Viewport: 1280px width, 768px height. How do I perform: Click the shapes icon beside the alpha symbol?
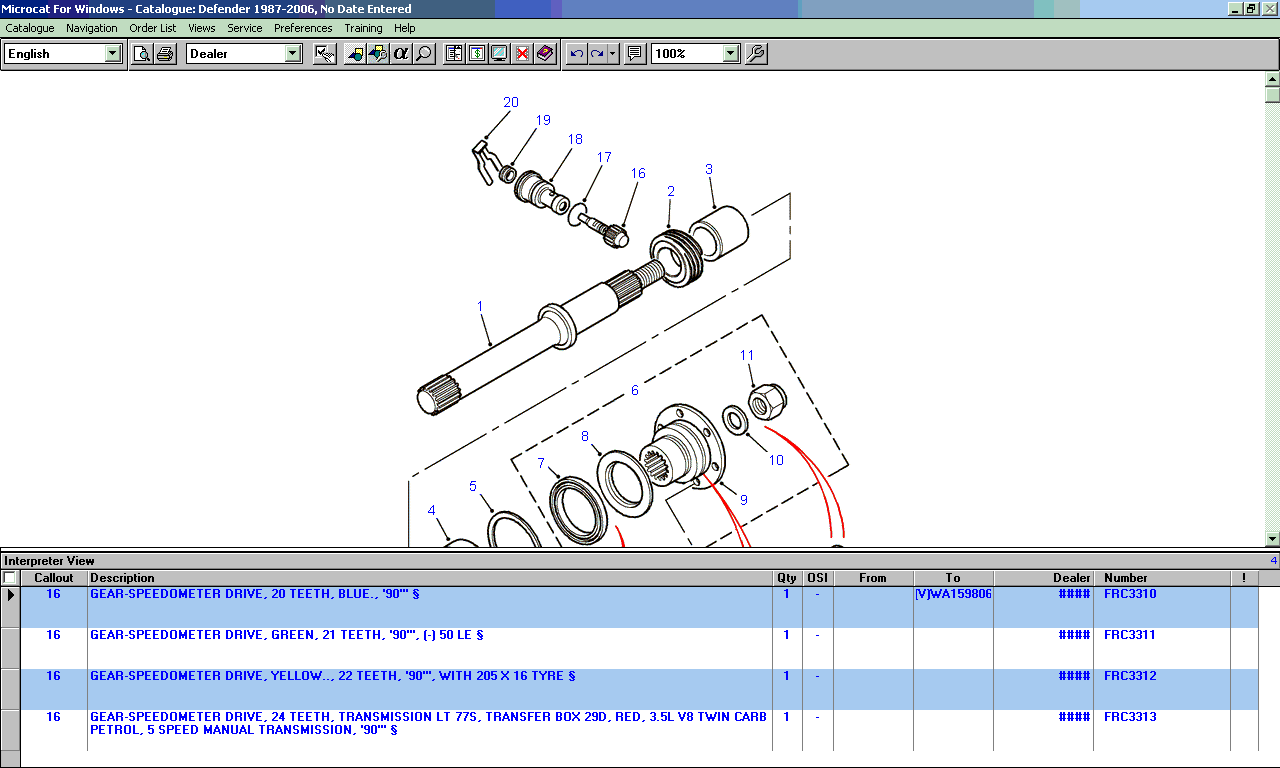coord(378,54)
